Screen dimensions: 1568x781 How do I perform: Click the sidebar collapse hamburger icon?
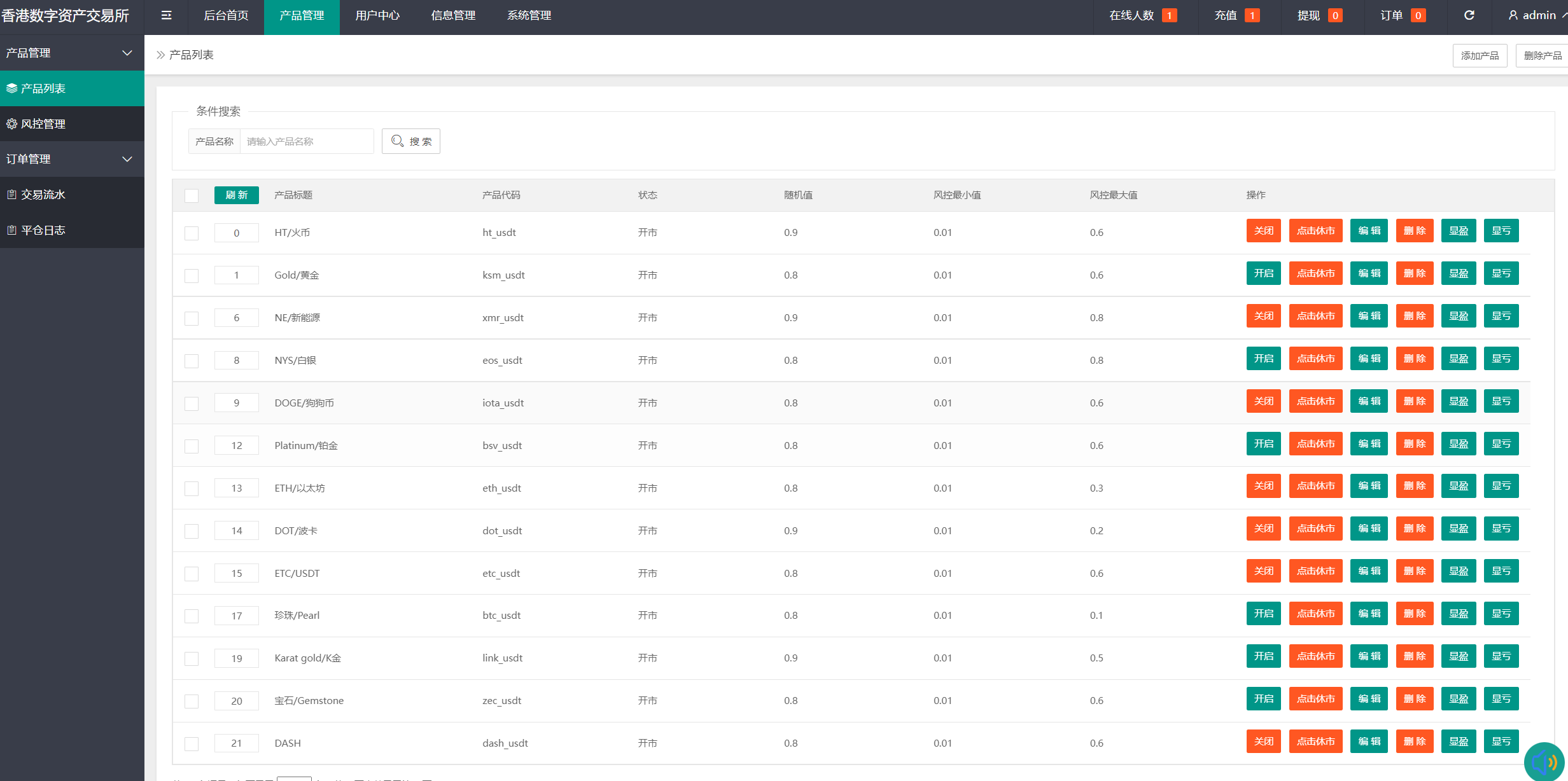pos(166,15)
